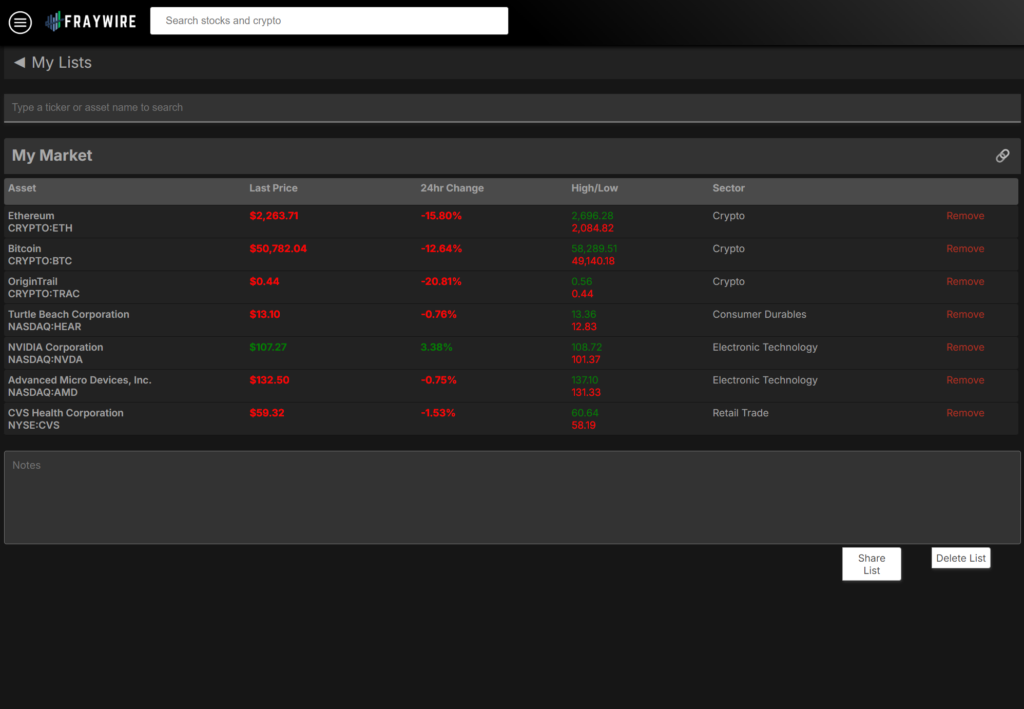Sort by the 24hr Change column header

[x=452, y=188]
